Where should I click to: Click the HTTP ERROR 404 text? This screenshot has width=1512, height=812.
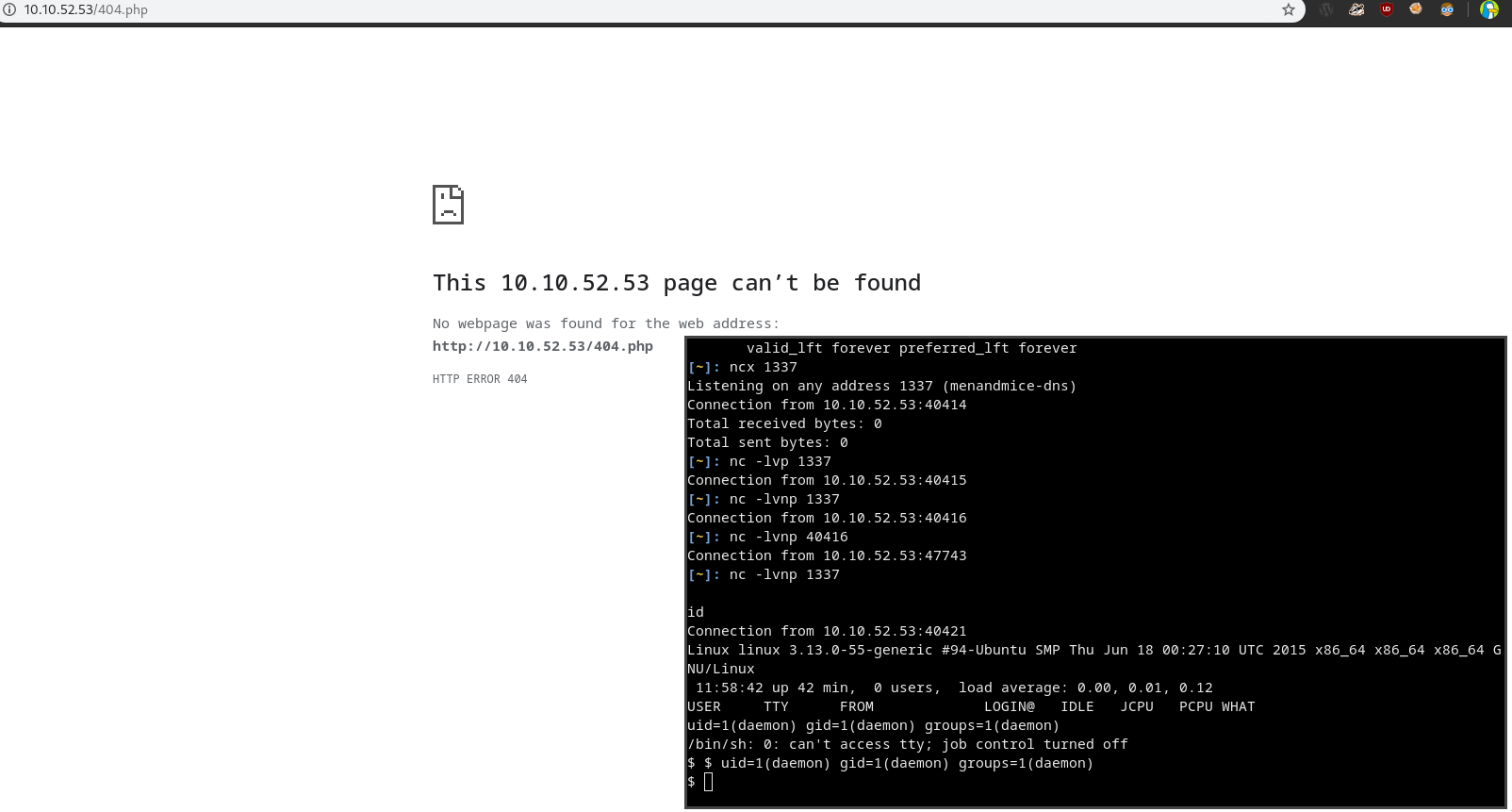point(480,378)
